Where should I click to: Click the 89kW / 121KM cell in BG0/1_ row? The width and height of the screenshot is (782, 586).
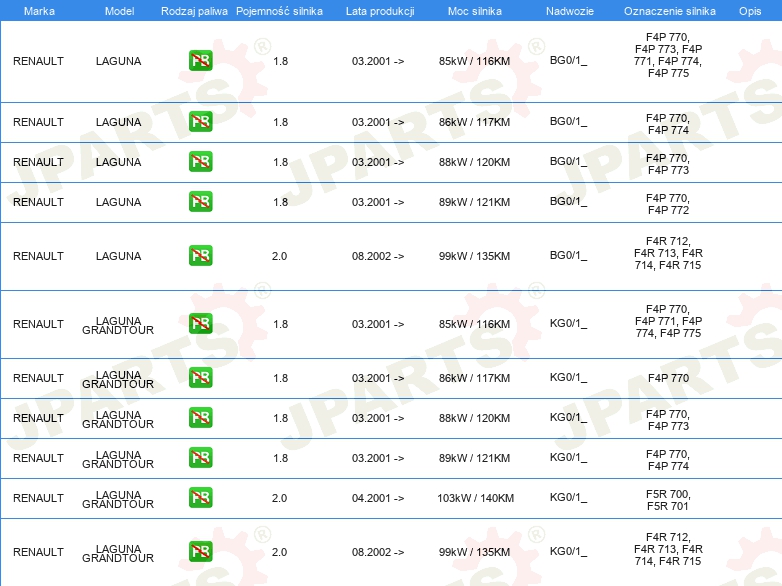click(x=474, y=202)
